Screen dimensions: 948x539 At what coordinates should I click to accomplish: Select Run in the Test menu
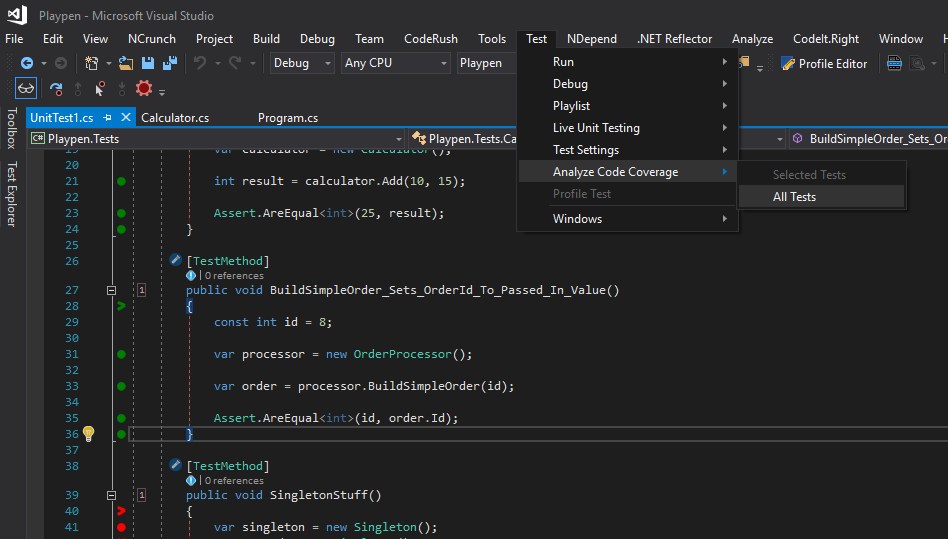coord(628,62)
